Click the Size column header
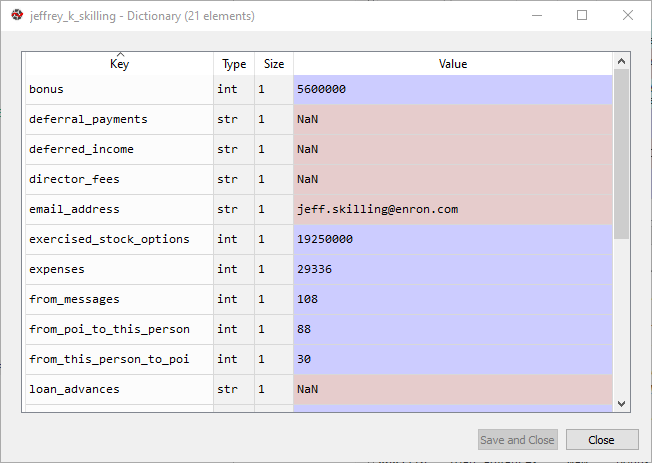Image resolution: width=652 pixels, height=463 pixels. (x=273, y=64)
